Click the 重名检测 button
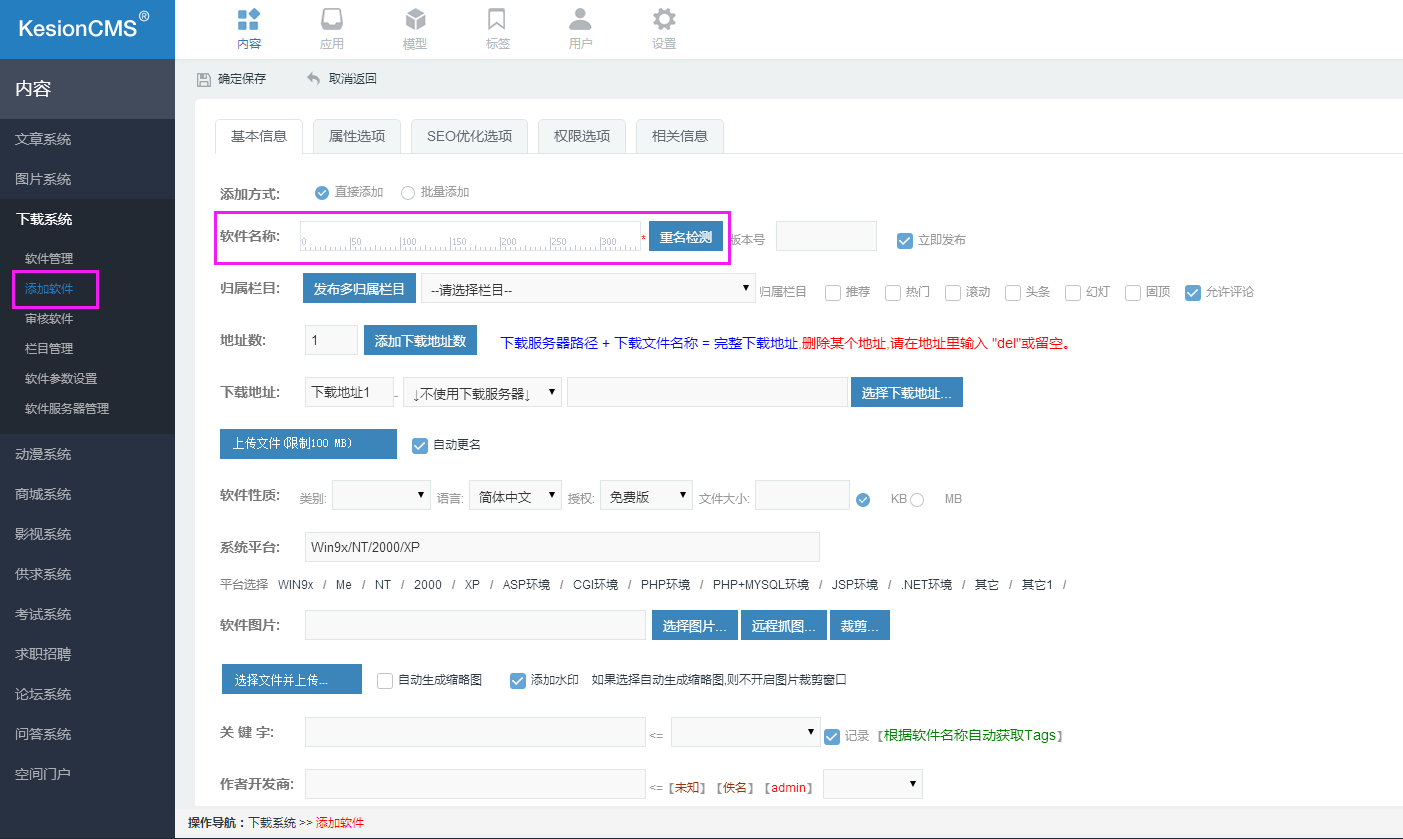The image size is (1403, 839). click(685, 236)
